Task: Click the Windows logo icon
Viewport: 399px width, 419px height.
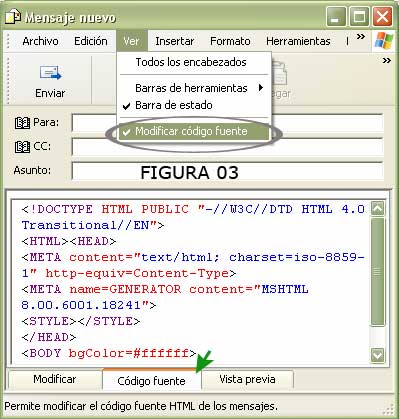Action: tap(384, 41)
